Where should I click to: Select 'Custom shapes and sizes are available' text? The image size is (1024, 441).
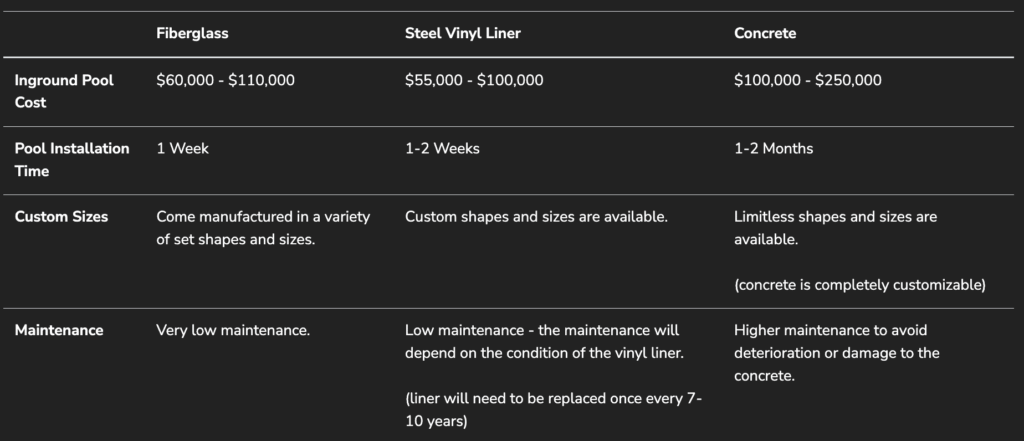pyautogui.click(x=536, y=216)
